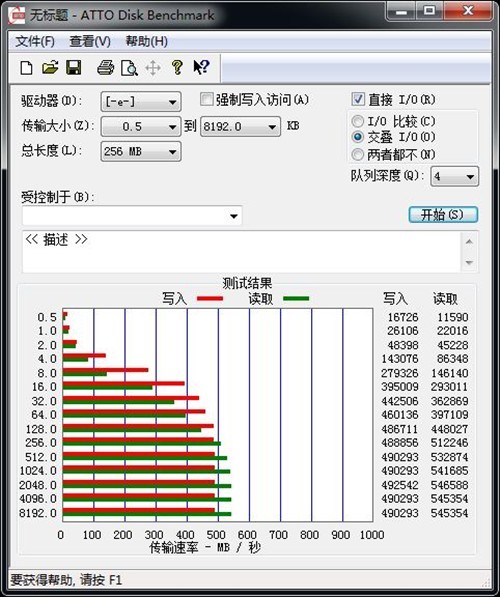Click the 开始(S) start button

point(443,214)
